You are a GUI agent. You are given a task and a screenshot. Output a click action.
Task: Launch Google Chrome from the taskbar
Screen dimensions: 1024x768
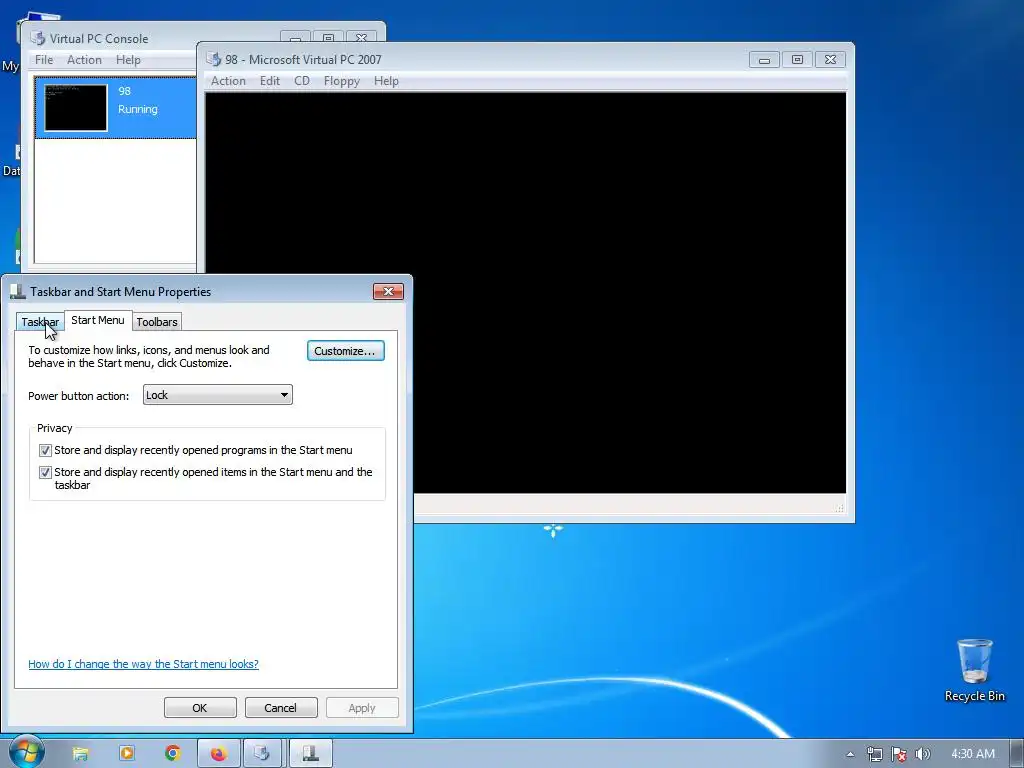click(x=172, y=754)
